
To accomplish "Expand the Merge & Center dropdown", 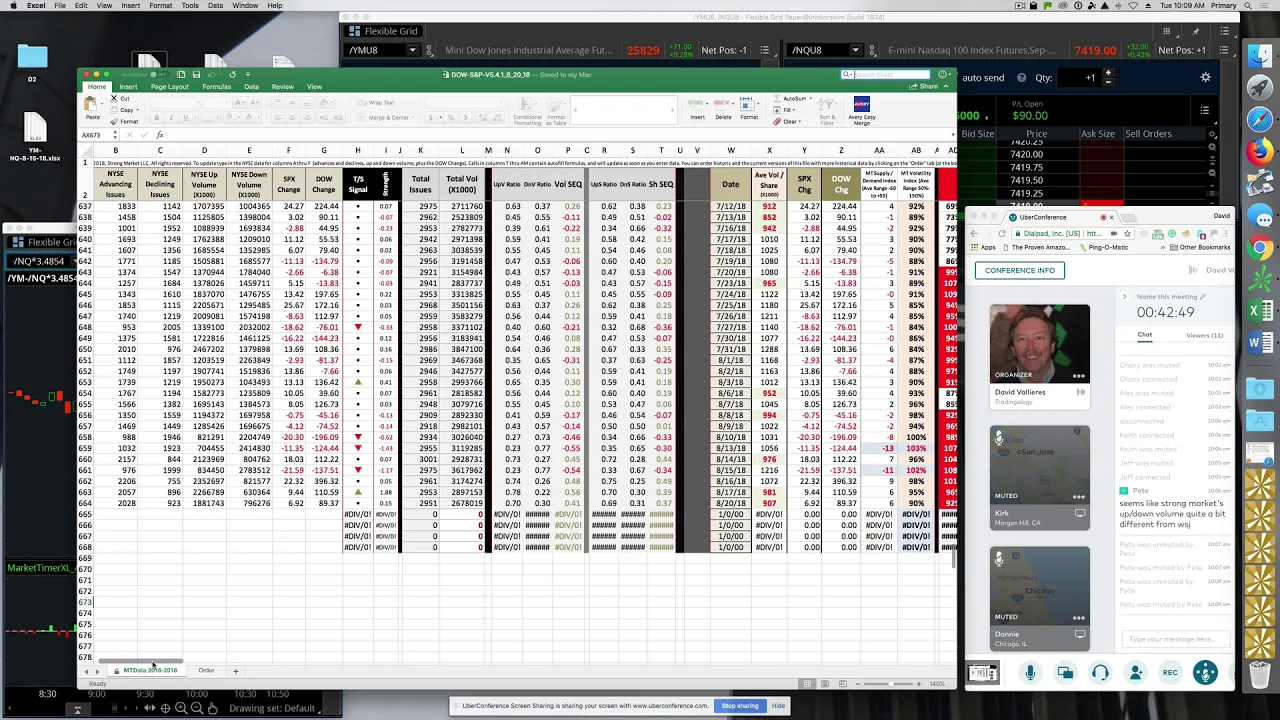I will (412, 118).
